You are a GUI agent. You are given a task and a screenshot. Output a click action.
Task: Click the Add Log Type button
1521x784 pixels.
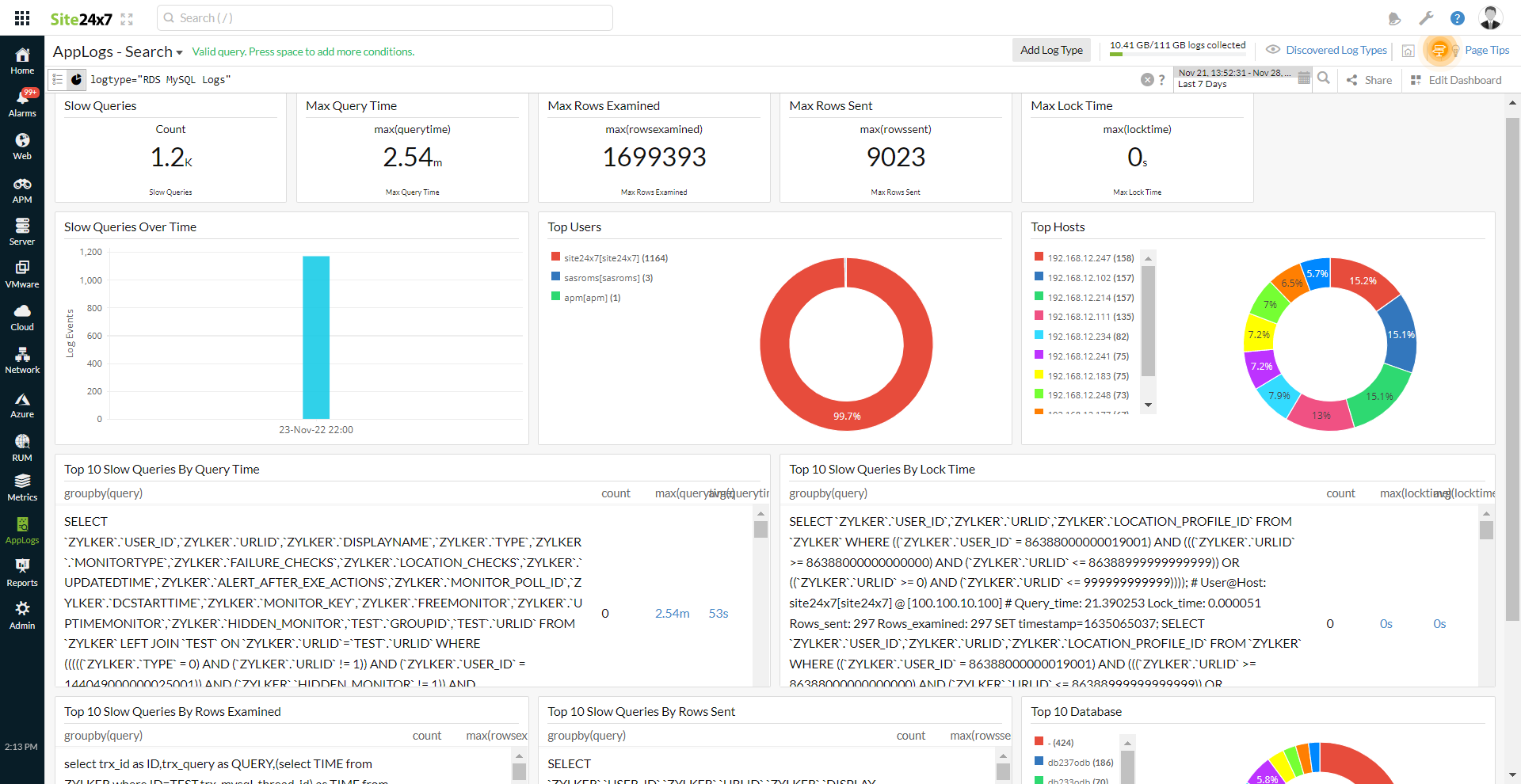point(1051,49)
